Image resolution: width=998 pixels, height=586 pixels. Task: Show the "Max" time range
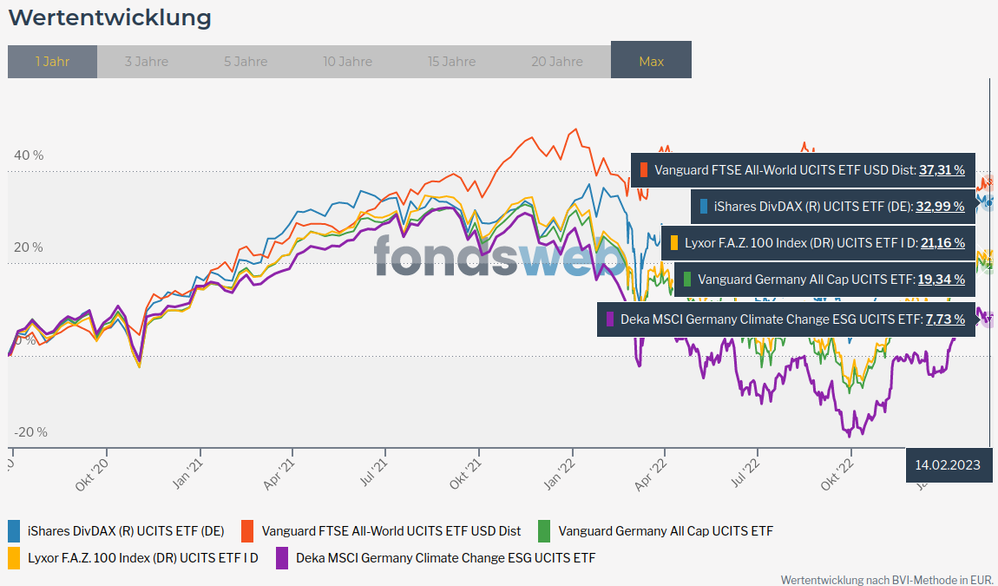pyautogui.click(x=651, y=61)
